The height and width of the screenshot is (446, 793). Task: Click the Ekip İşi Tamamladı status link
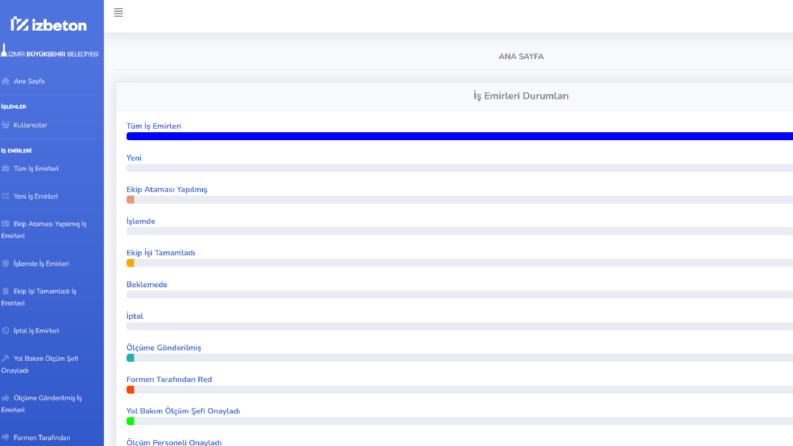point(161,252)
